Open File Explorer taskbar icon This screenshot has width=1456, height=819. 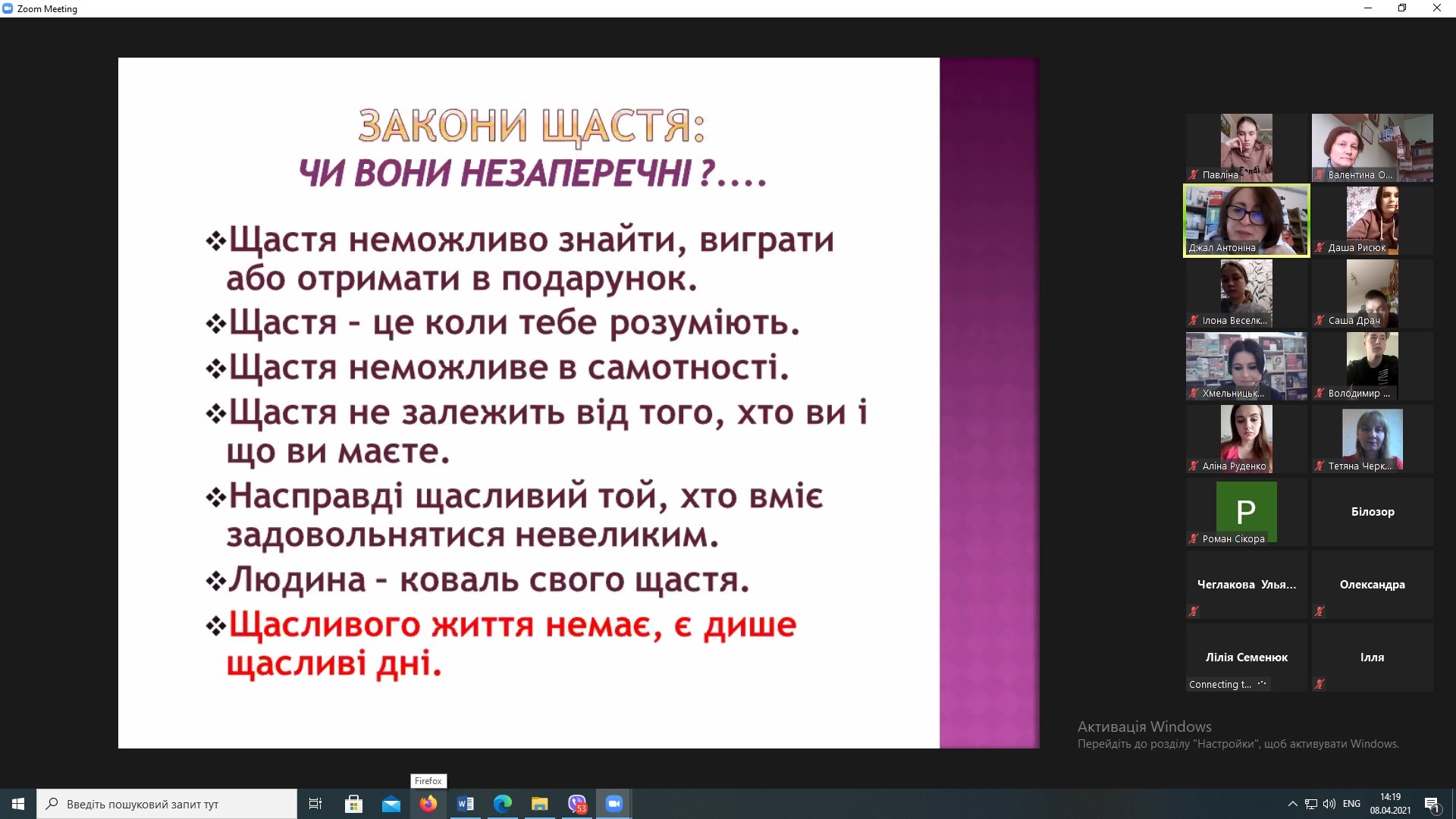(x=540, y=804)
